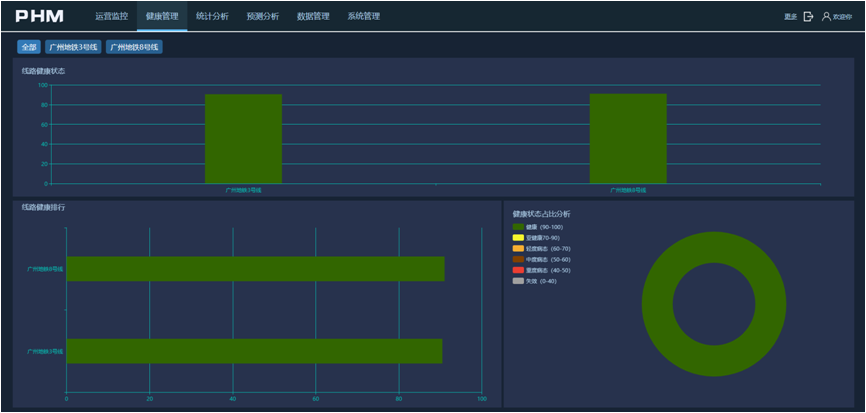Toggle the green 健康 (90-100) legend swatch
This screenshot has width=866, height=413.
pos(518,227)
